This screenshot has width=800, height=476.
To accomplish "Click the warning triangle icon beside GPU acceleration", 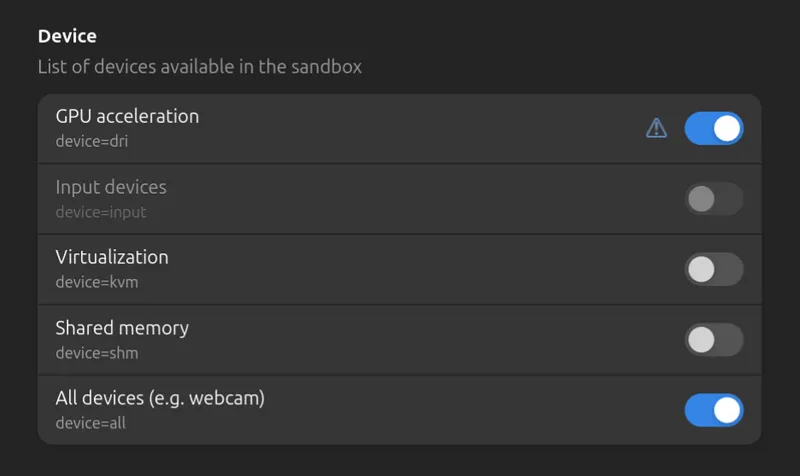I will pyautogui.click(x=656, y=128).
